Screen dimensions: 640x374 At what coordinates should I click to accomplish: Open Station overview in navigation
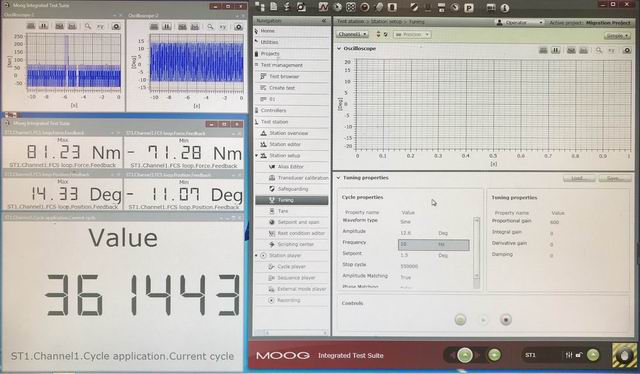tap(288, 133)
